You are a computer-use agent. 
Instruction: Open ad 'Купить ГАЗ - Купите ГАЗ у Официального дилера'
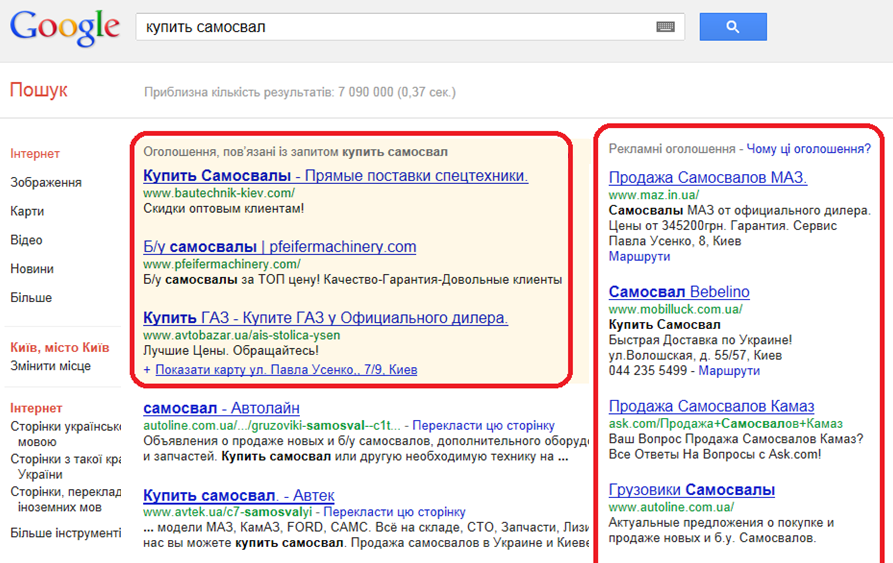pos(325,318)
